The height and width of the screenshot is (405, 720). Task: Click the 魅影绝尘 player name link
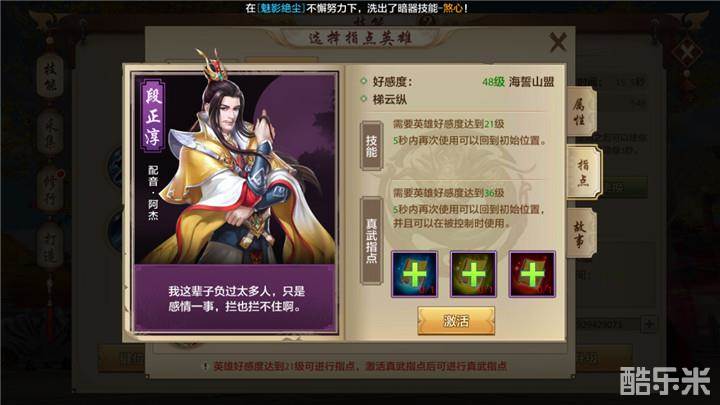pos(281,8)
